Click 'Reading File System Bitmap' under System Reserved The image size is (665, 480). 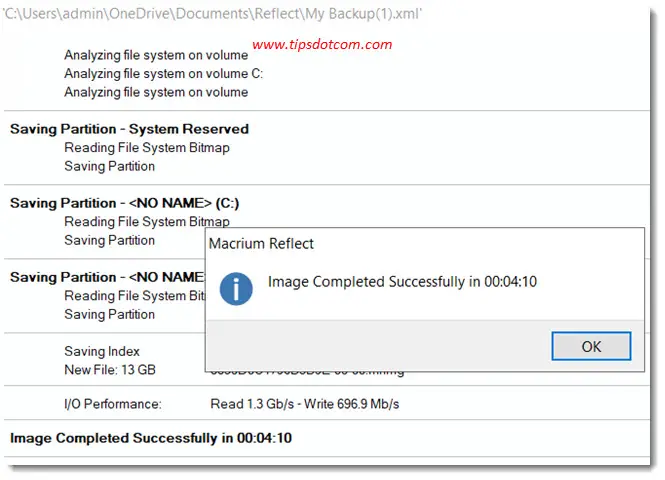(147, 148)
